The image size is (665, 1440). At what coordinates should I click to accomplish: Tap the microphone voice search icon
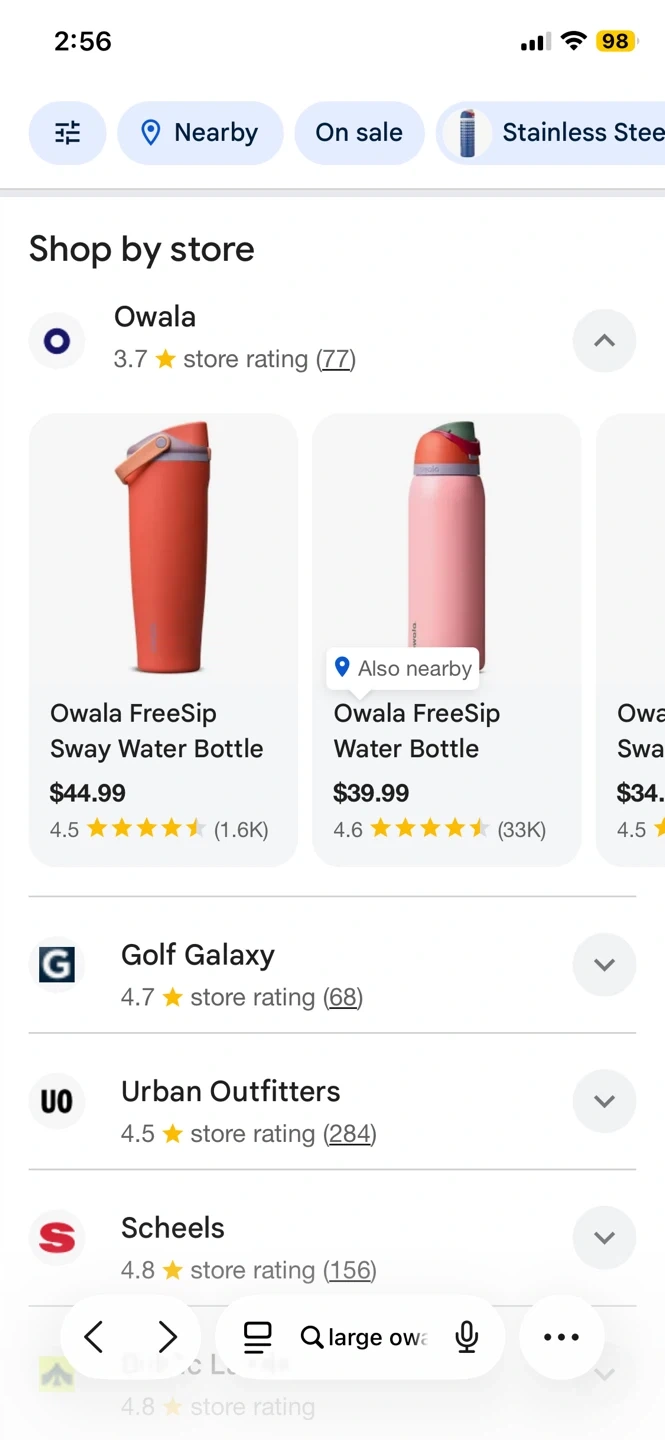tap(466, 1337)
